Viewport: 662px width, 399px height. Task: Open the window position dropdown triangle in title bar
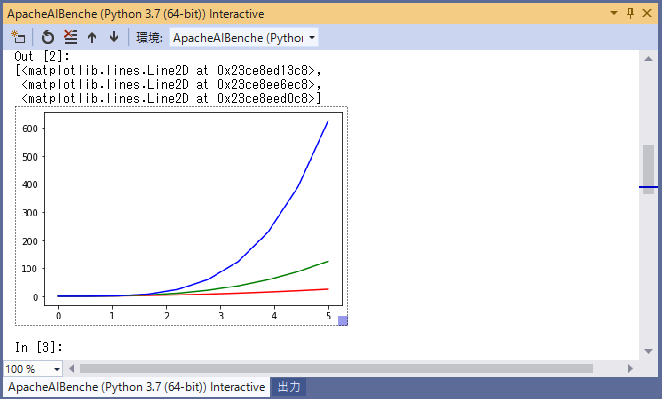click(614, 14)
